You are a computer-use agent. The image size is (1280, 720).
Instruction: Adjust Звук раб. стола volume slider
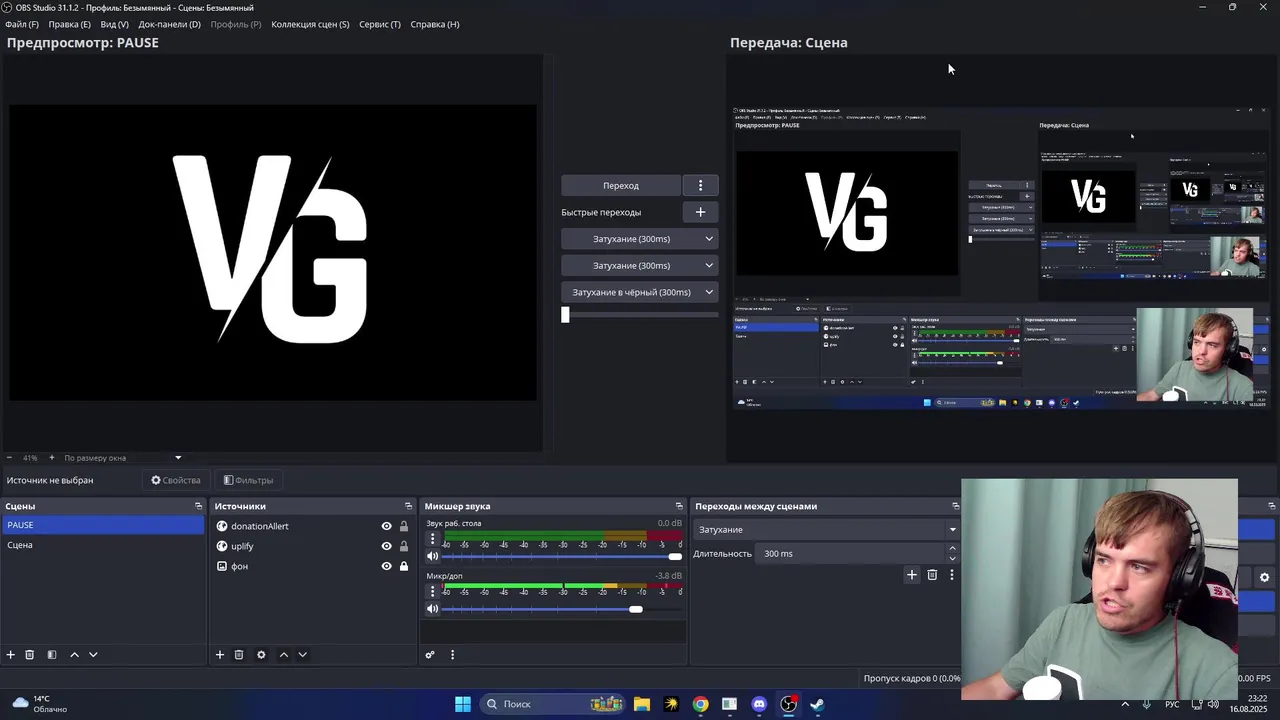pos(675,557)
